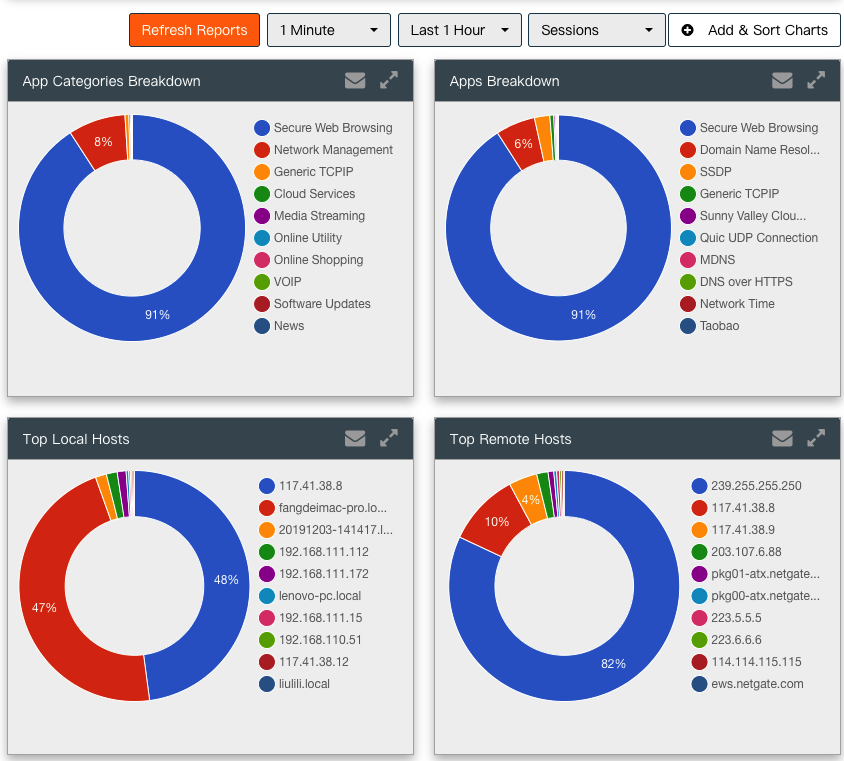Maximize the Apps Breakdown chart
Viewport: 844px width, 761px height.
(816, 81)
